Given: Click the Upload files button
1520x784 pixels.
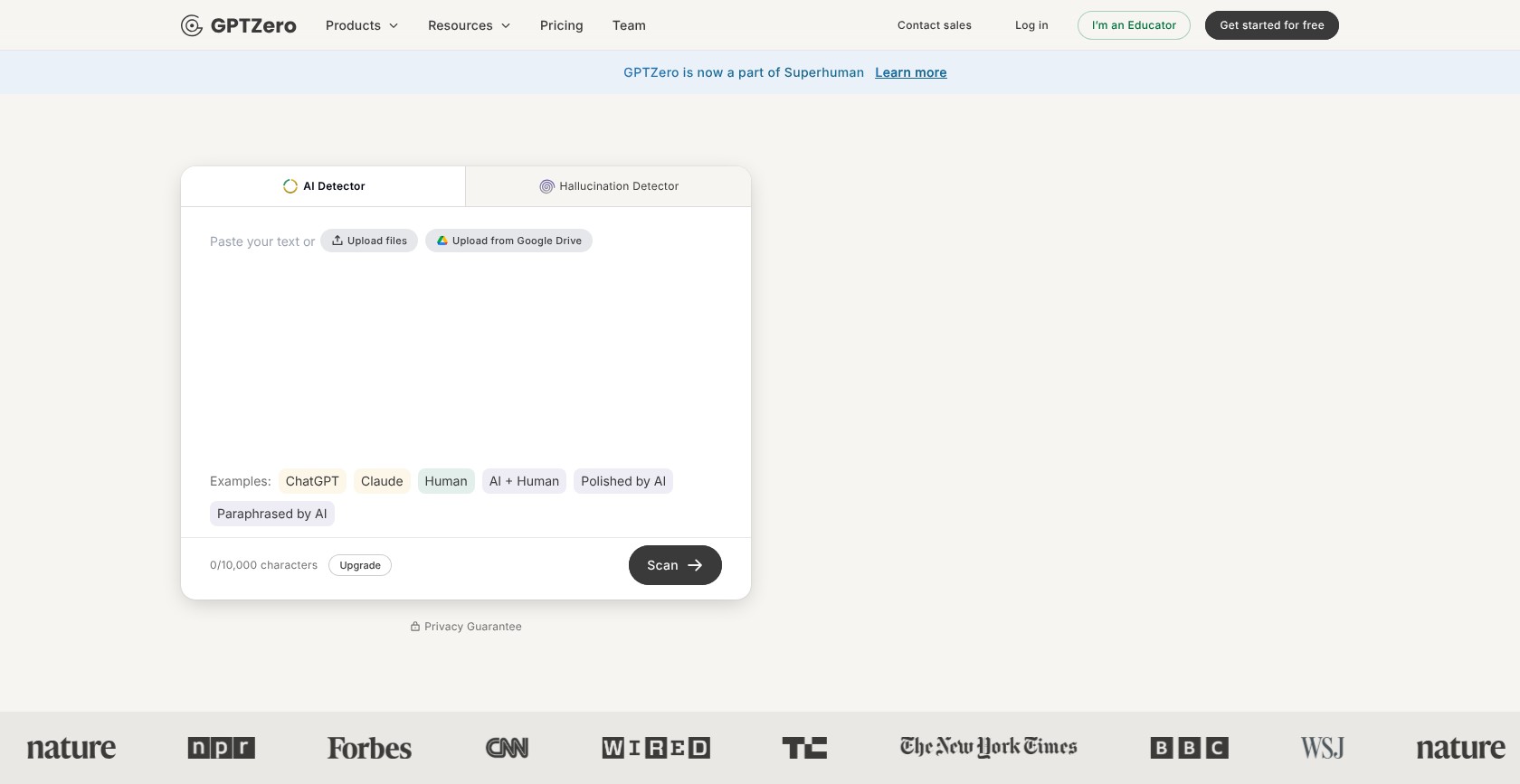Looking at the screenshot, I should (x=369, y=241).
